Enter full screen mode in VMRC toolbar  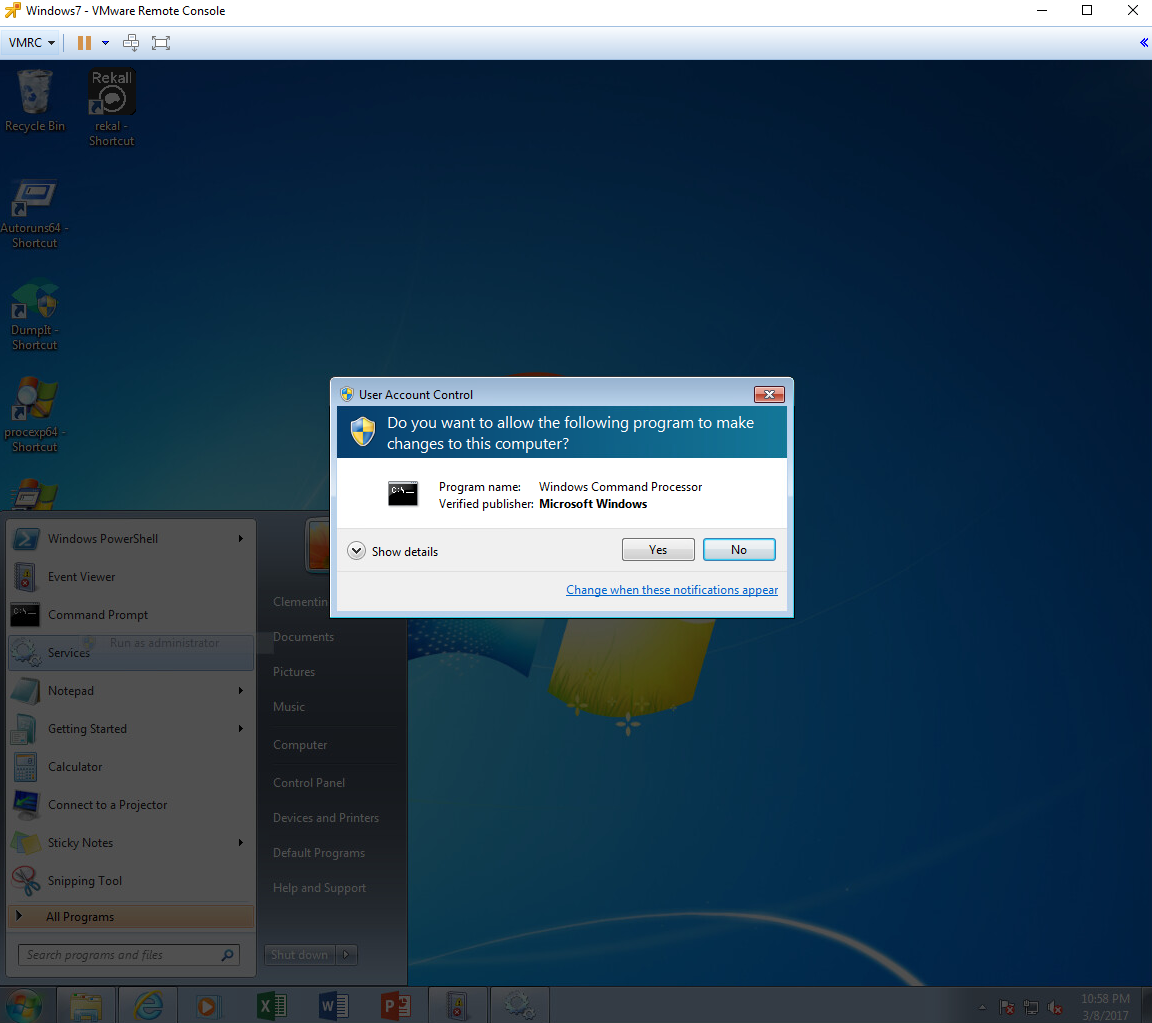click(161, 43)
